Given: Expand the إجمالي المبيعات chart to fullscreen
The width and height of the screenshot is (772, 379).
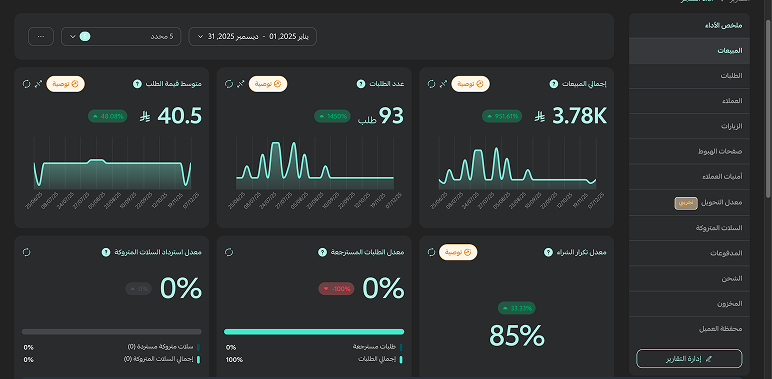Looking at the screenshot, I should [x=443, y=84].
